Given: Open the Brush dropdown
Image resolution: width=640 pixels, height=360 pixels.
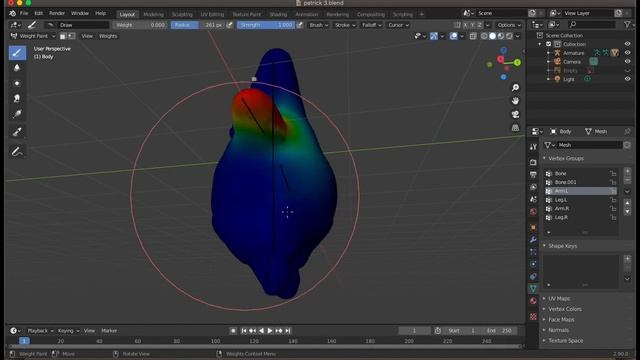Looking at the screenshot, I should (x=318, y=25).
